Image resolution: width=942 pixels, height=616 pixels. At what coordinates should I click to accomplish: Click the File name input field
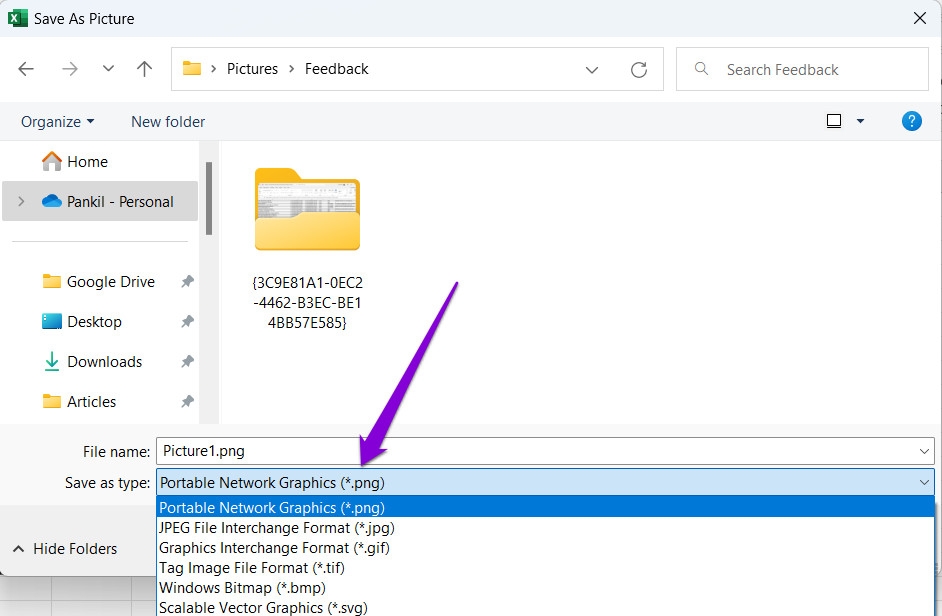pos(545,451)
